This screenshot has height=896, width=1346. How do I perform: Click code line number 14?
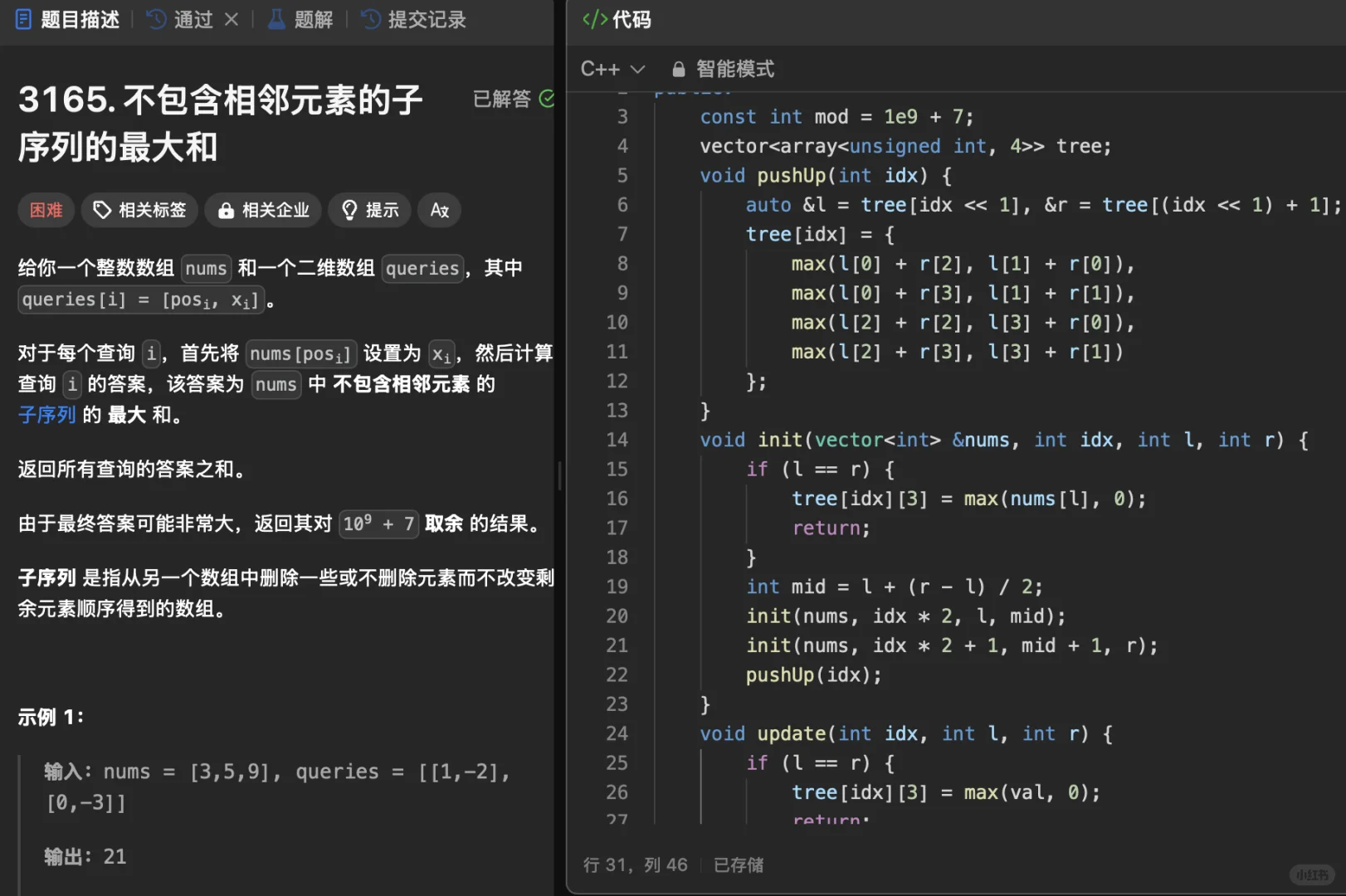[x=617, y=440]
